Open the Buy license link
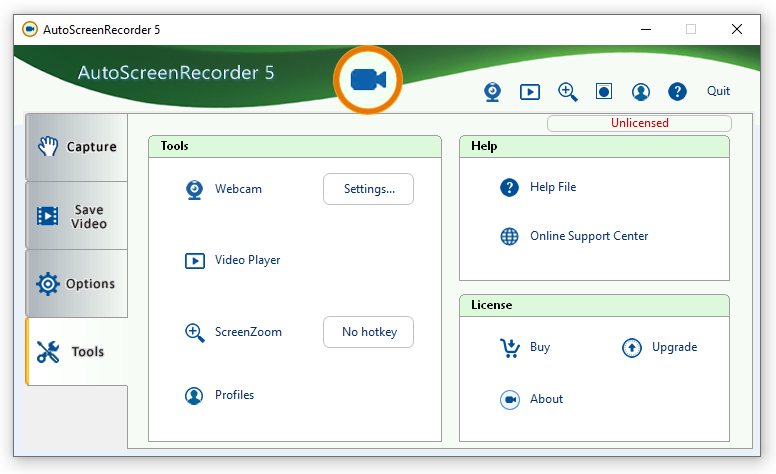 click(540, 347)
